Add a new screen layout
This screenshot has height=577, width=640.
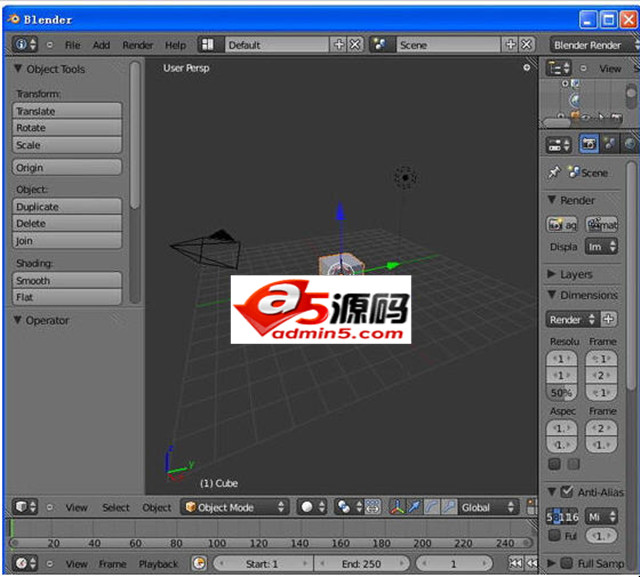click(x=339, y=44)
